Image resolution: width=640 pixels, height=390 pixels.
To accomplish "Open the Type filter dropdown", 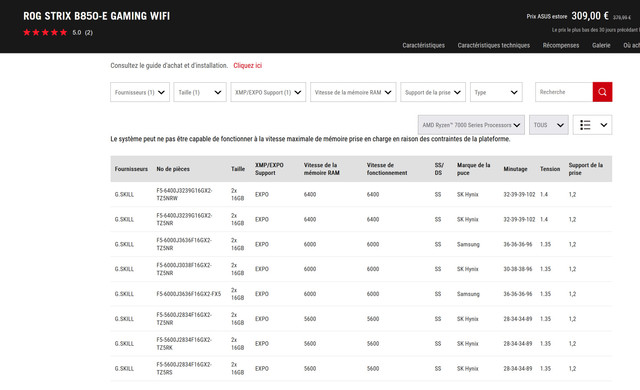I will pos(496,92).
